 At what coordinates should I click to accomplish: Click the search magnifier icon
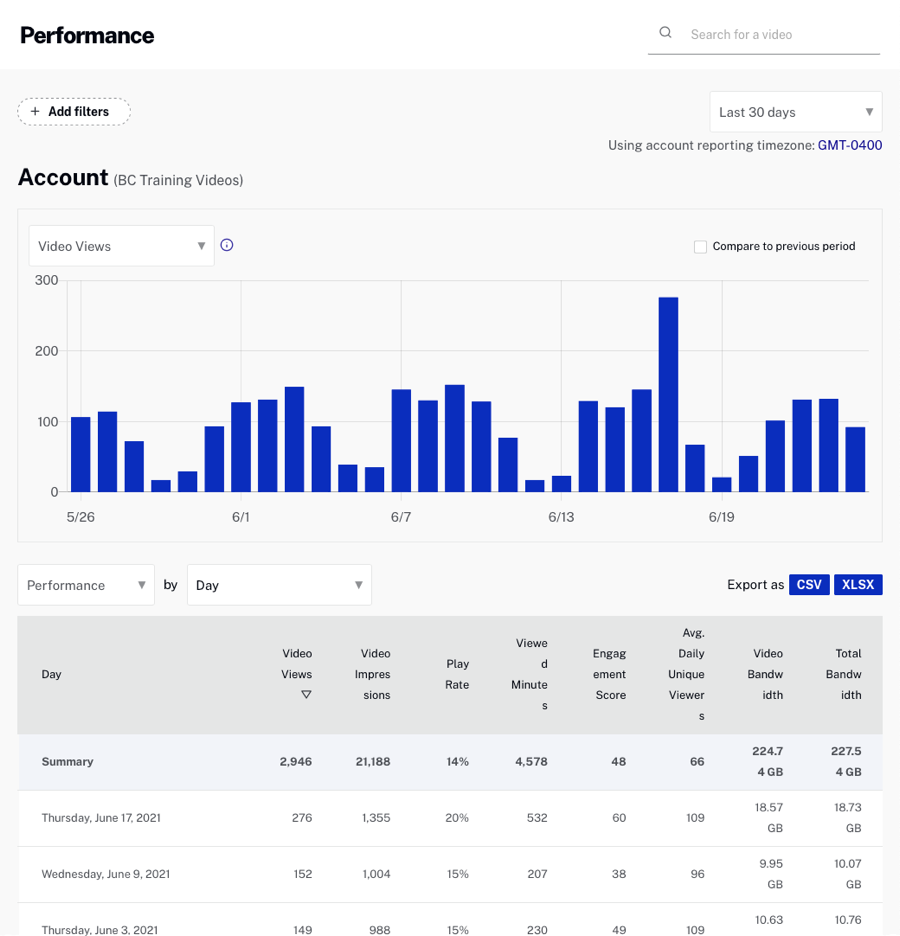pyautogui.click(x=665, y=33)
